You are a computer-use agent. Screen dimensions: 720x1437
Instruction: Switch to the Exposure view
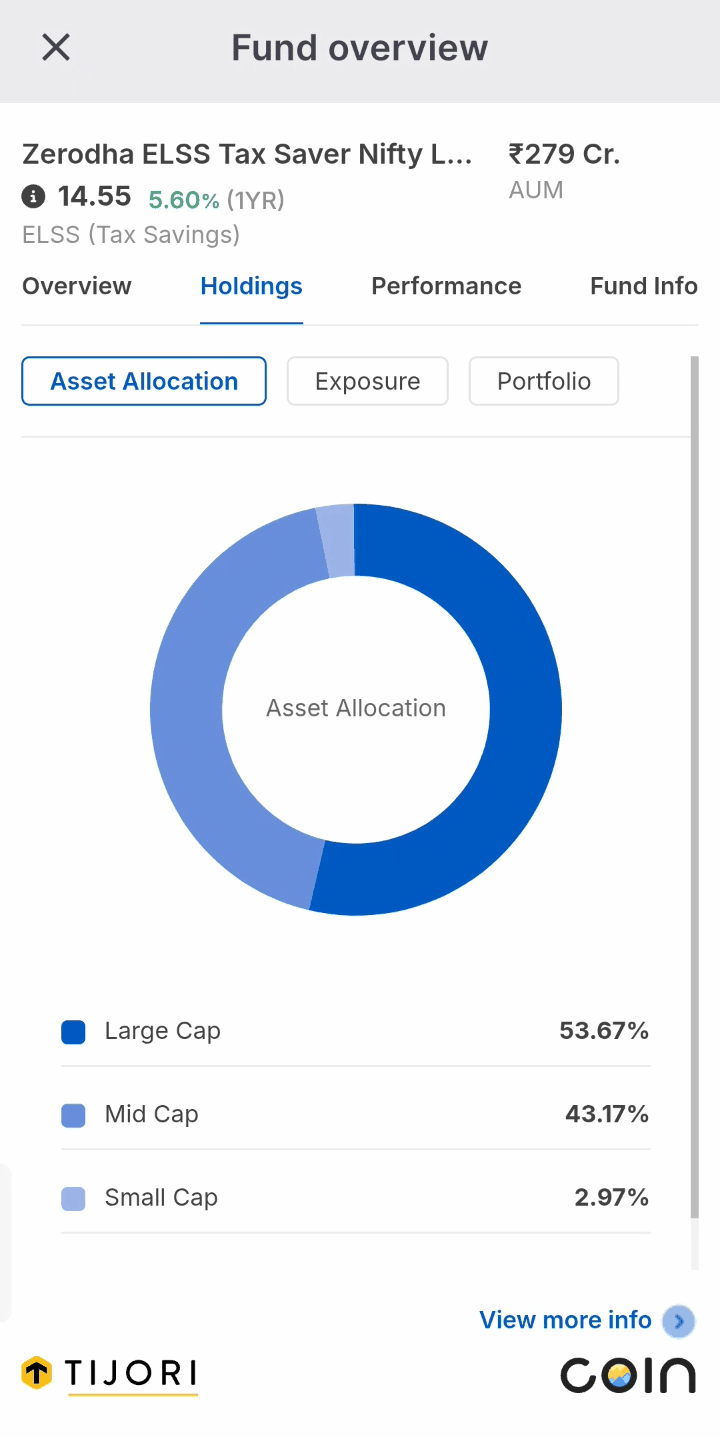point(368,381)
